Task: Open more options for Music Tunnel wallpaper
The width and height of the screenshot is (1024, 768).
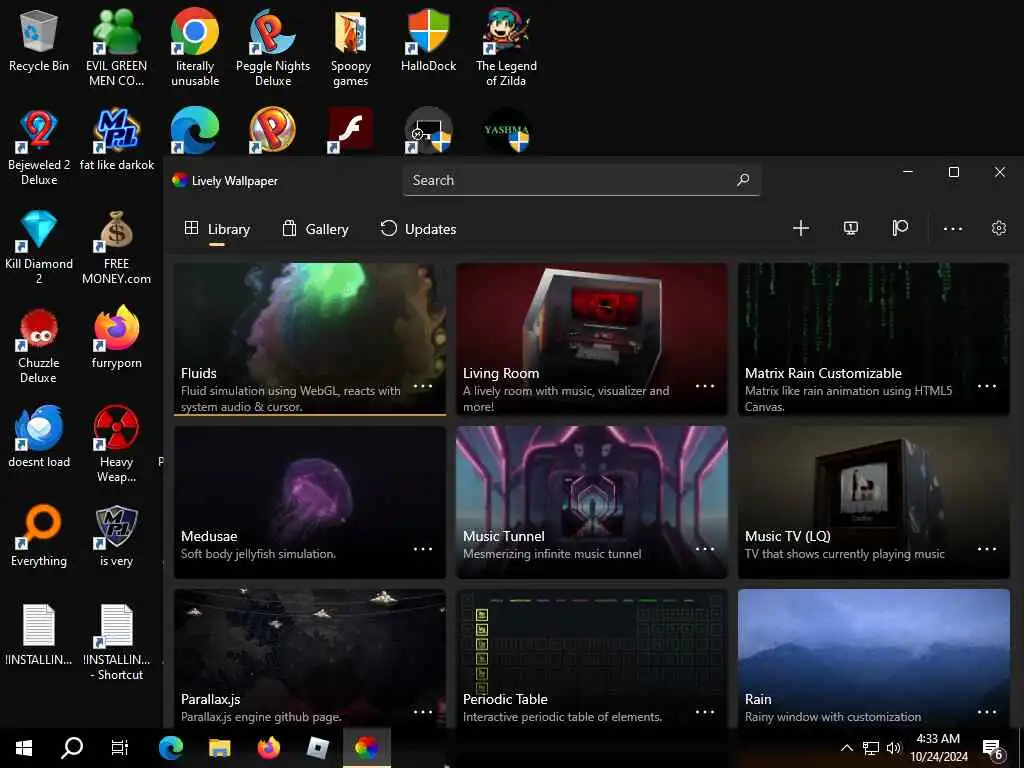Action: click(705, 549)
